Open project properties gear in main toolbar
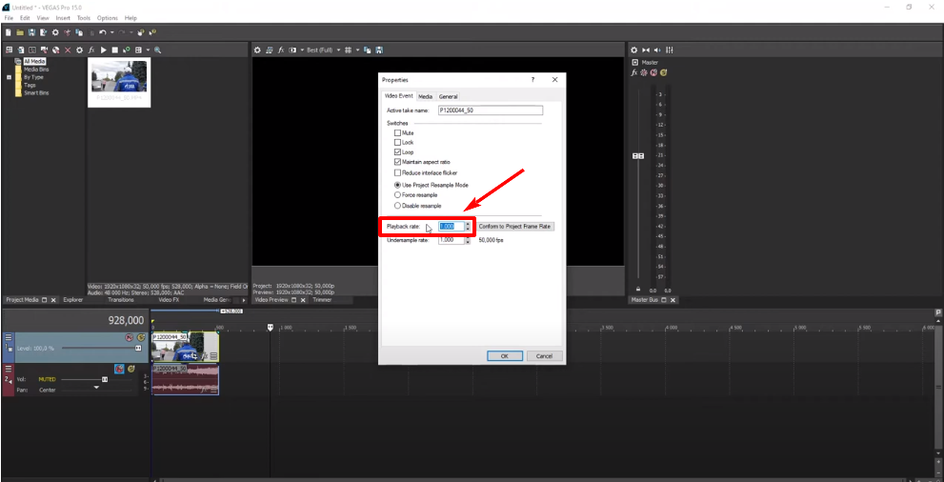944x482 pixels. (55, 32)
